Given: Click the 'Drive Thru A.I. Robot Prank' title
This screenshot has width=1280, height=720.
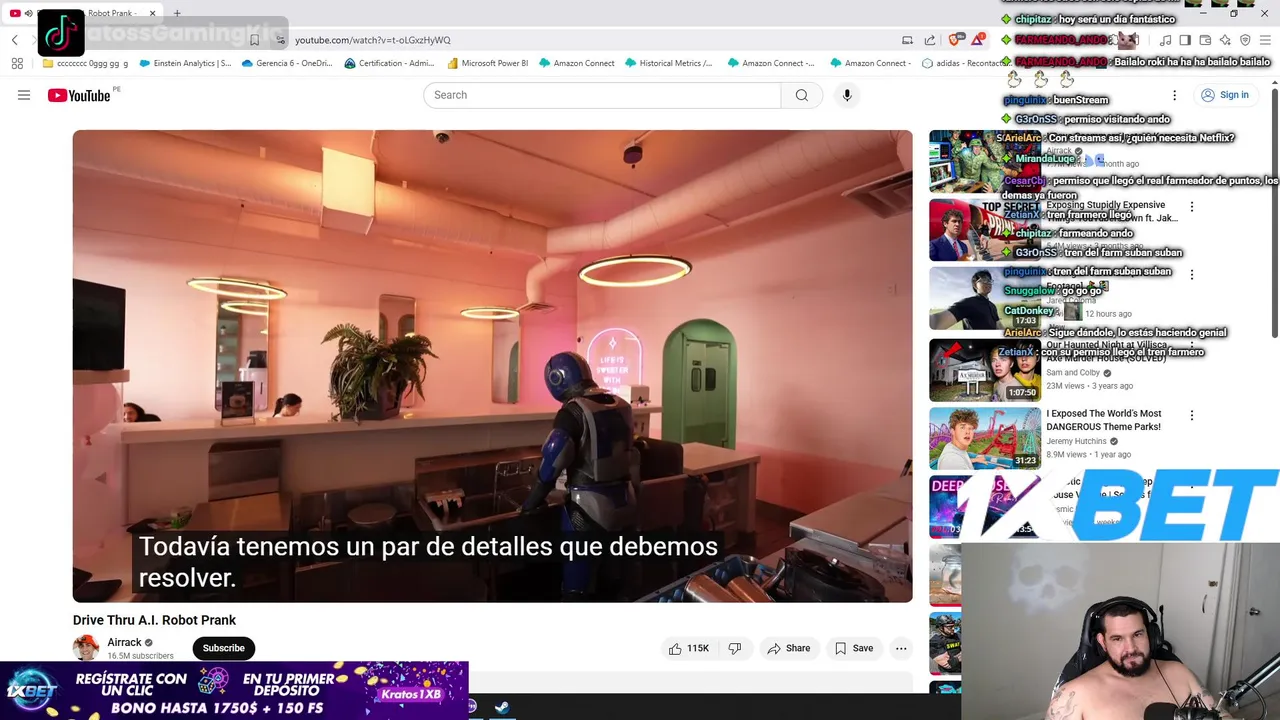Looking at the screenshot, I should [x=154, y=620].
